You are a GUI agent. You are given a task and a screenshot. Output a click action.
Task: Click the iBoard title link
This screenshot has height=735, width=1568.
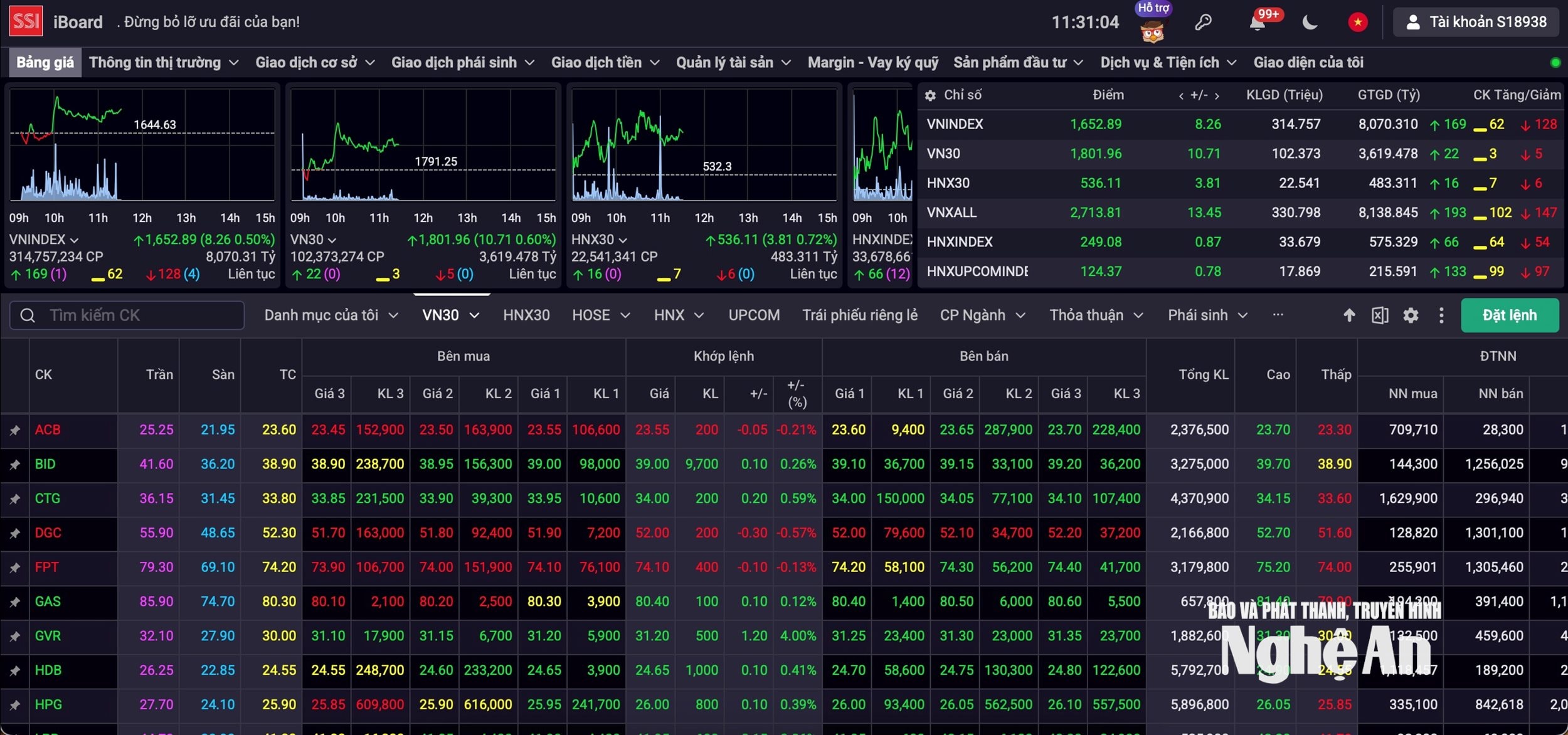78,23
